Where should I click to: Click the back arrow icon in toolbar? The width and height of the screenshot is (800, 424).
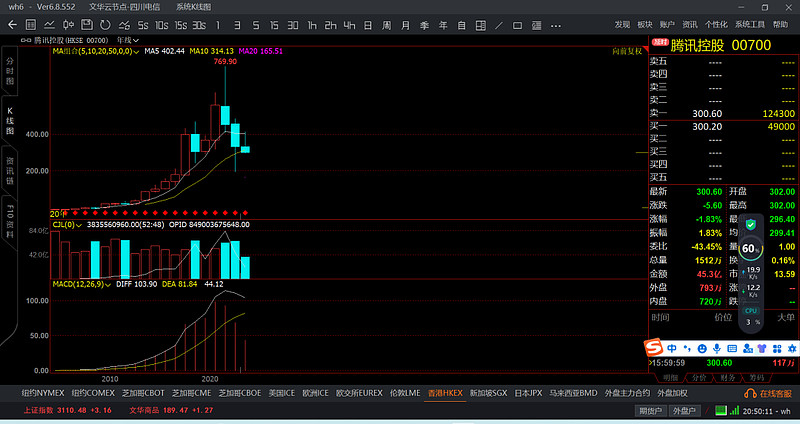12,24
